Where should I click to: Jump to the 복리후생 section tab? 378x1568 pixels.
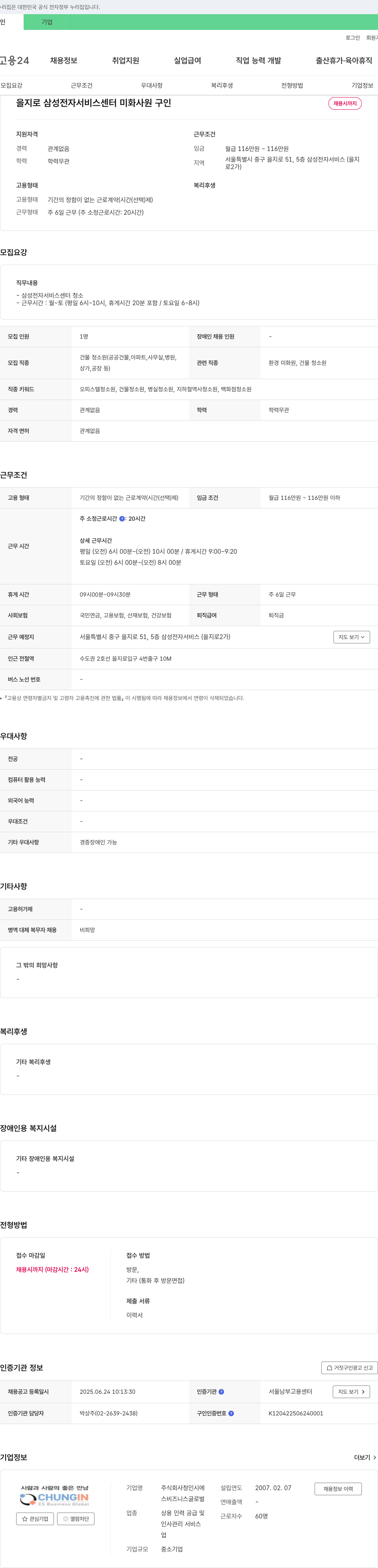[222, 85]
